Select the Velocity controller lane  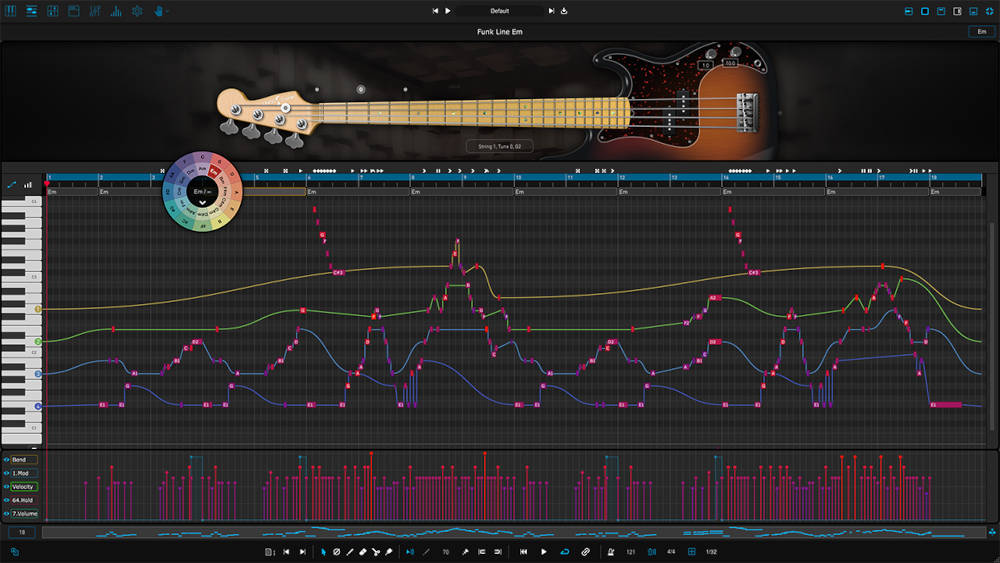[24, 486]
